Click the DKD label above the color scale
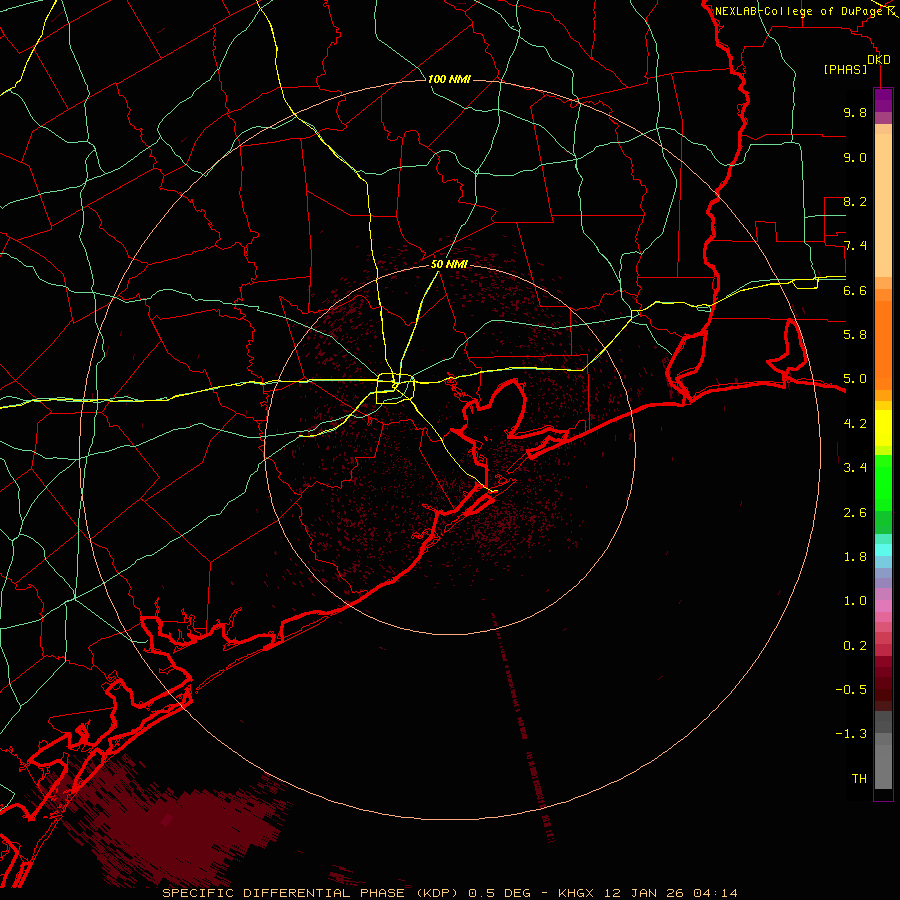 [x=879, y=60]
